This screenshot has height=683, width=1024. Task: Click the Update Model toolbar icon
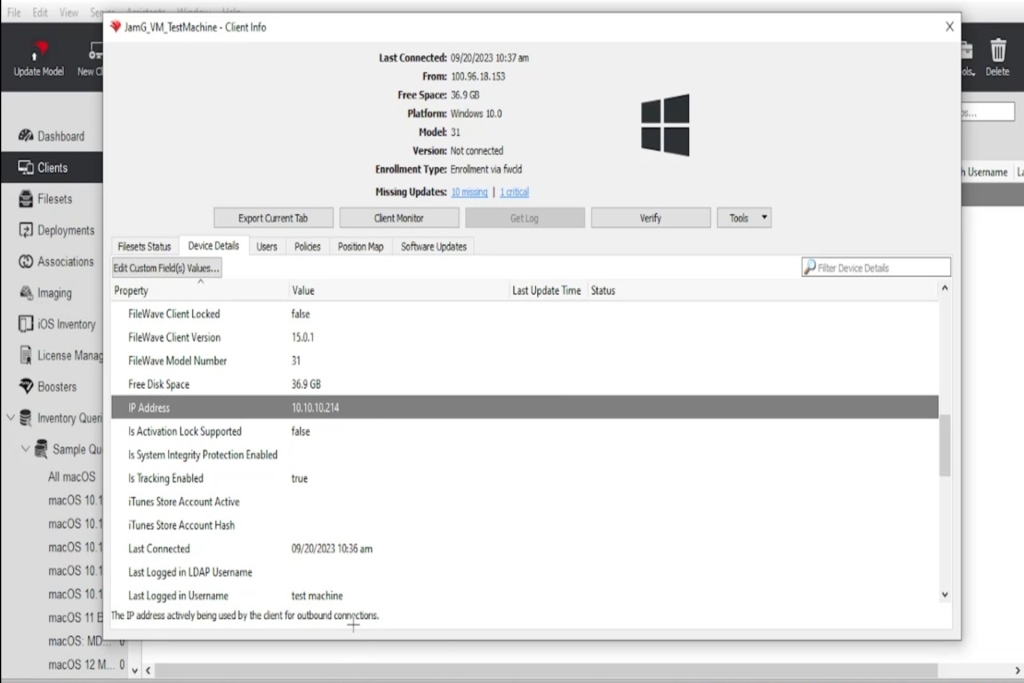(39, 51)
